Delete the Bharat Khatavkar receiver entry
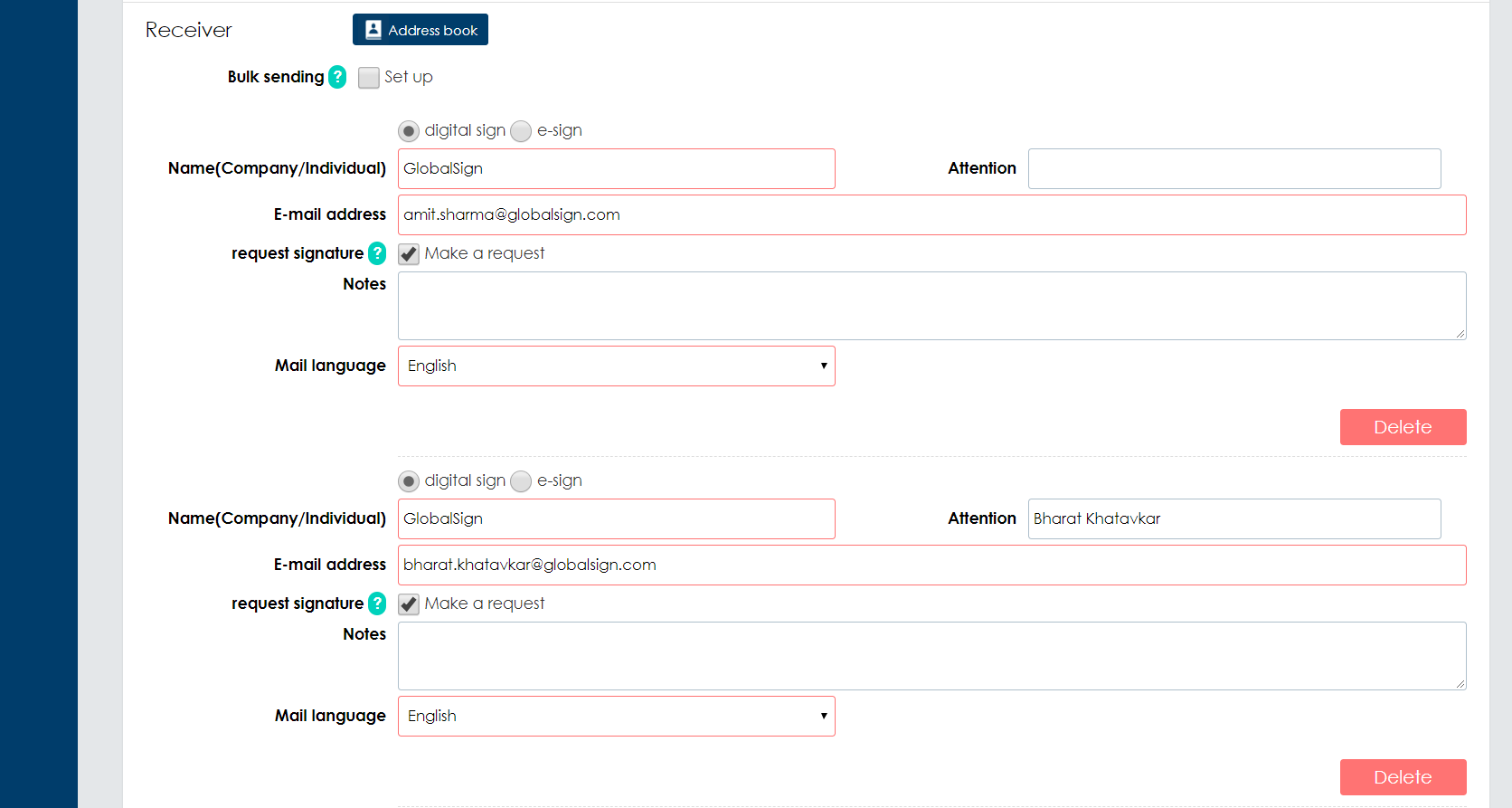Screen dimensions: 1512x808 point(1403,777)
